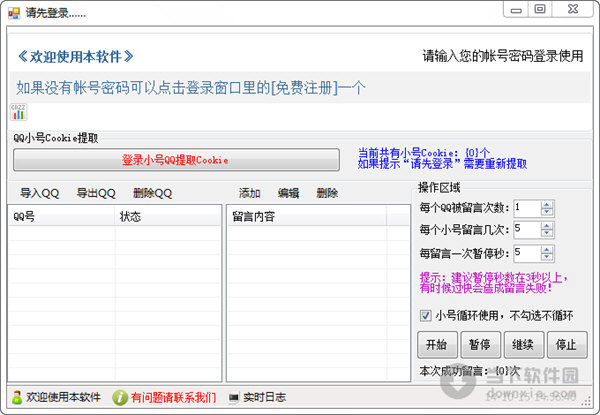
Task: Increase 每留言一次暂停秒 with up arrow
Action: click(547, 250)
